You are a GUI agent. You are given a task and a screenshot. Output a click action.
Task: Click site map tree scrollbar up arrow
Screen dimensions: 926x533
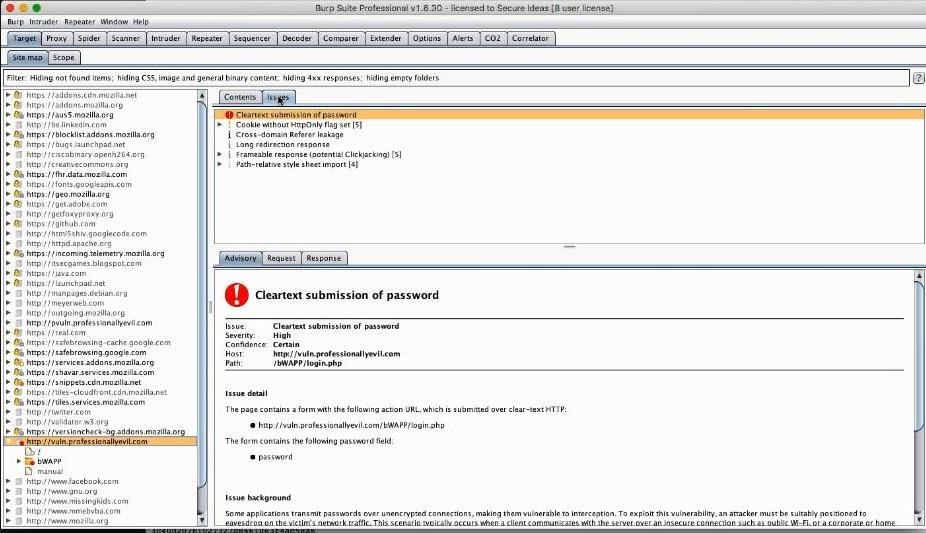coord(202,95)
